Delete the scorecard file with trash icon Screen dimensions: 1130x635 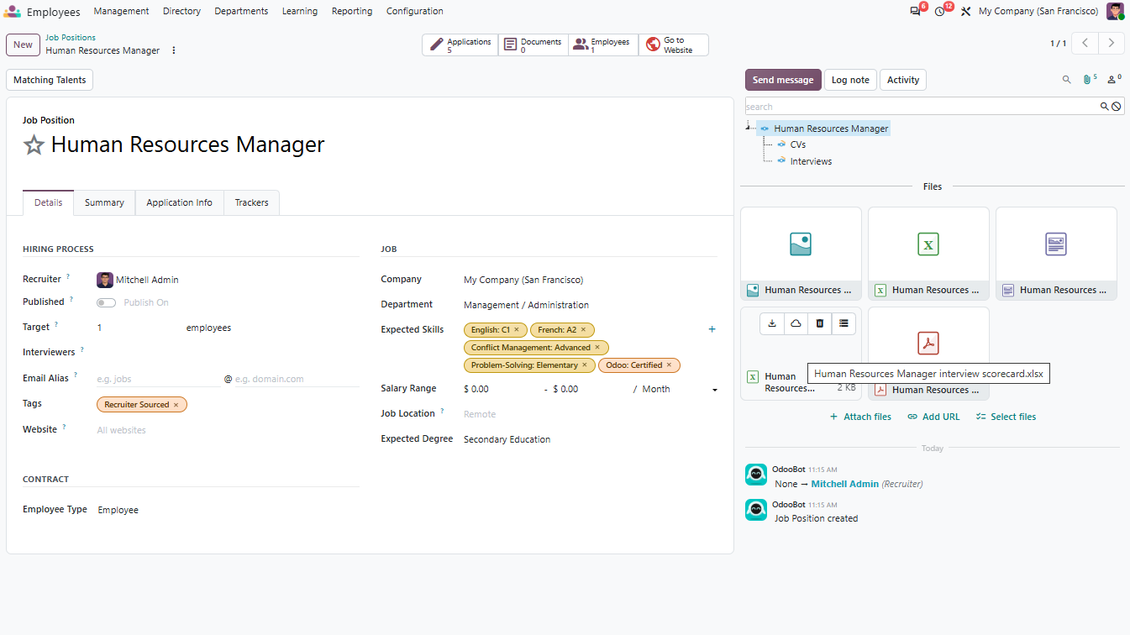click(x=819, y=324)
